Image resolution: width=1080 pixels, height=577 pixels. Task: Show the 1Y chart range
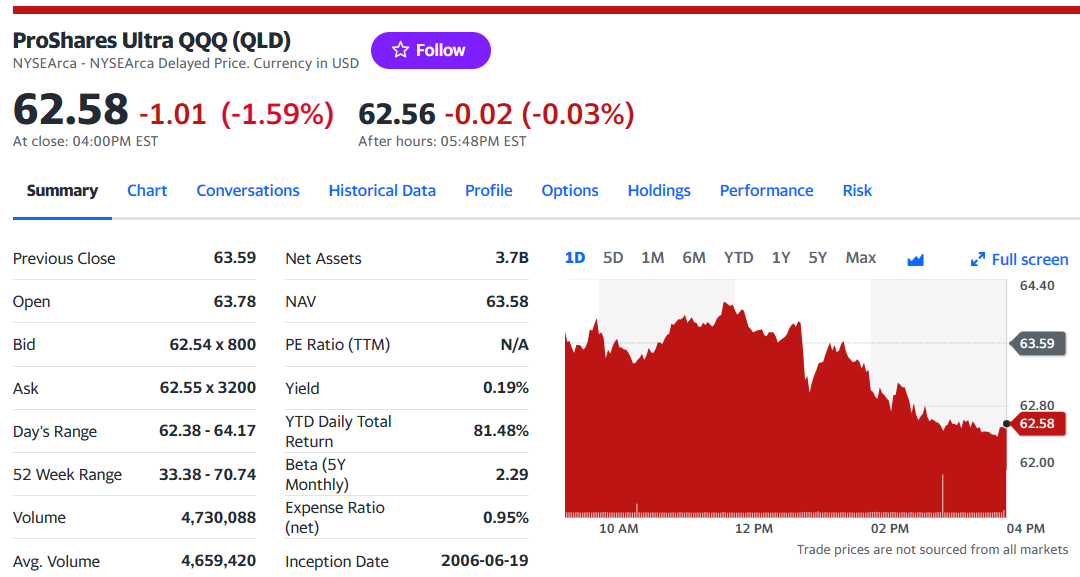coord(780,258)
